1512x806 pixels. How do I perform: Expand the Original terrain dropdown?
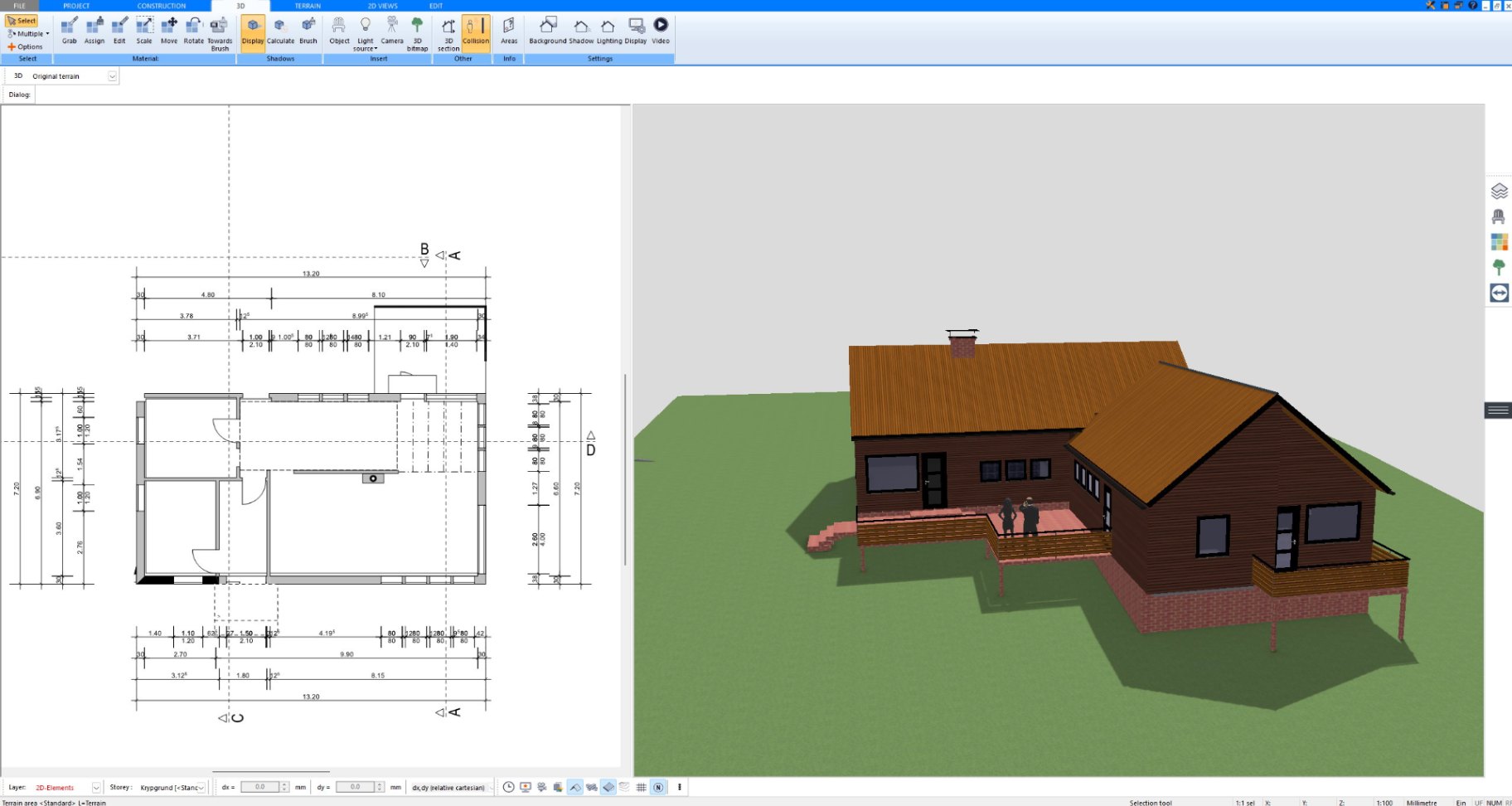point(113,76)
